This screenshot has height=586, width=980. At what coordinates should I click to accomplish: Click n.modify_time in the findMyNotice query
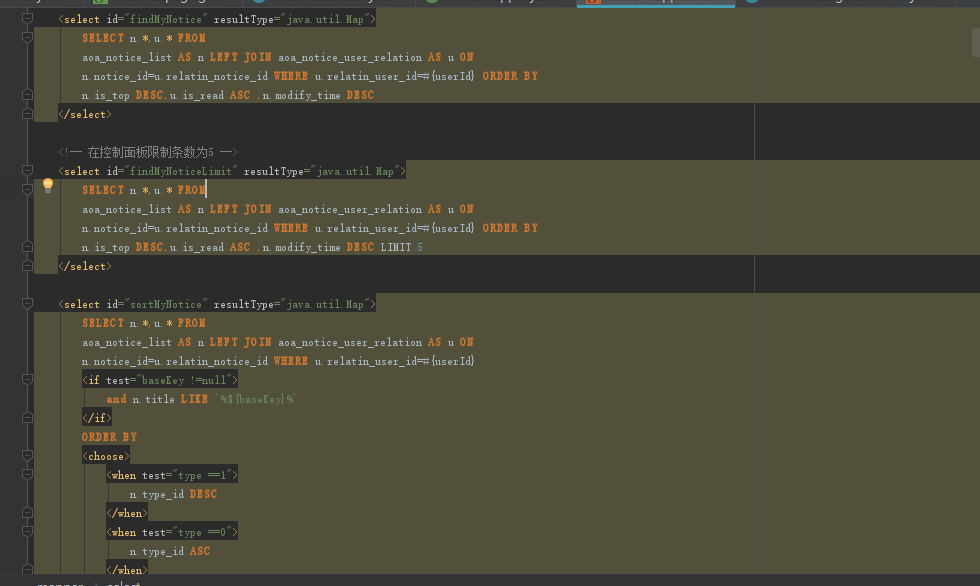coord(301,96)
